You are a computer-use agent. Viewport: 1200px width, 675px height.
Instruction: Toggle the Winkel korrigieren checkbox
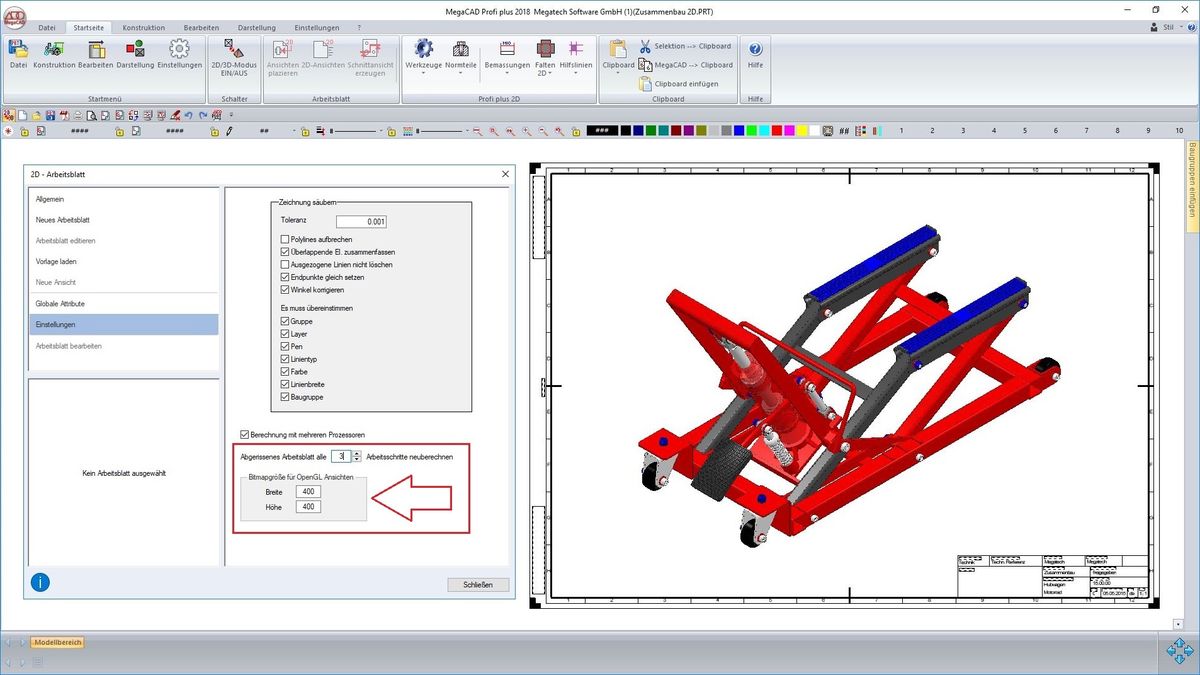pyautogui.click(x=285, y=290)
